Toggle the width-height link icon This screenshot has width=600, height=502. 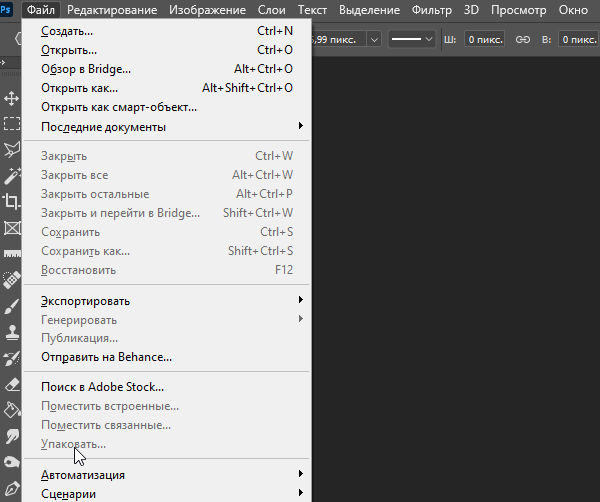tap(523, 39)
